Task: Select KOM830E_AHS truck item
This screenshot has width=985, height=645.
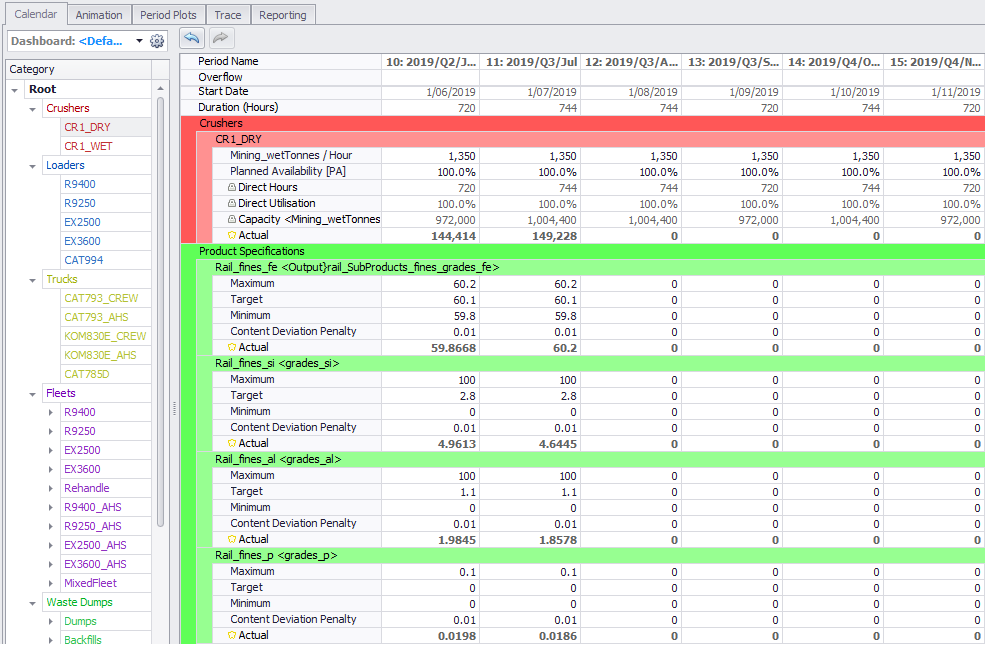Action: click(x=98, y=355)
